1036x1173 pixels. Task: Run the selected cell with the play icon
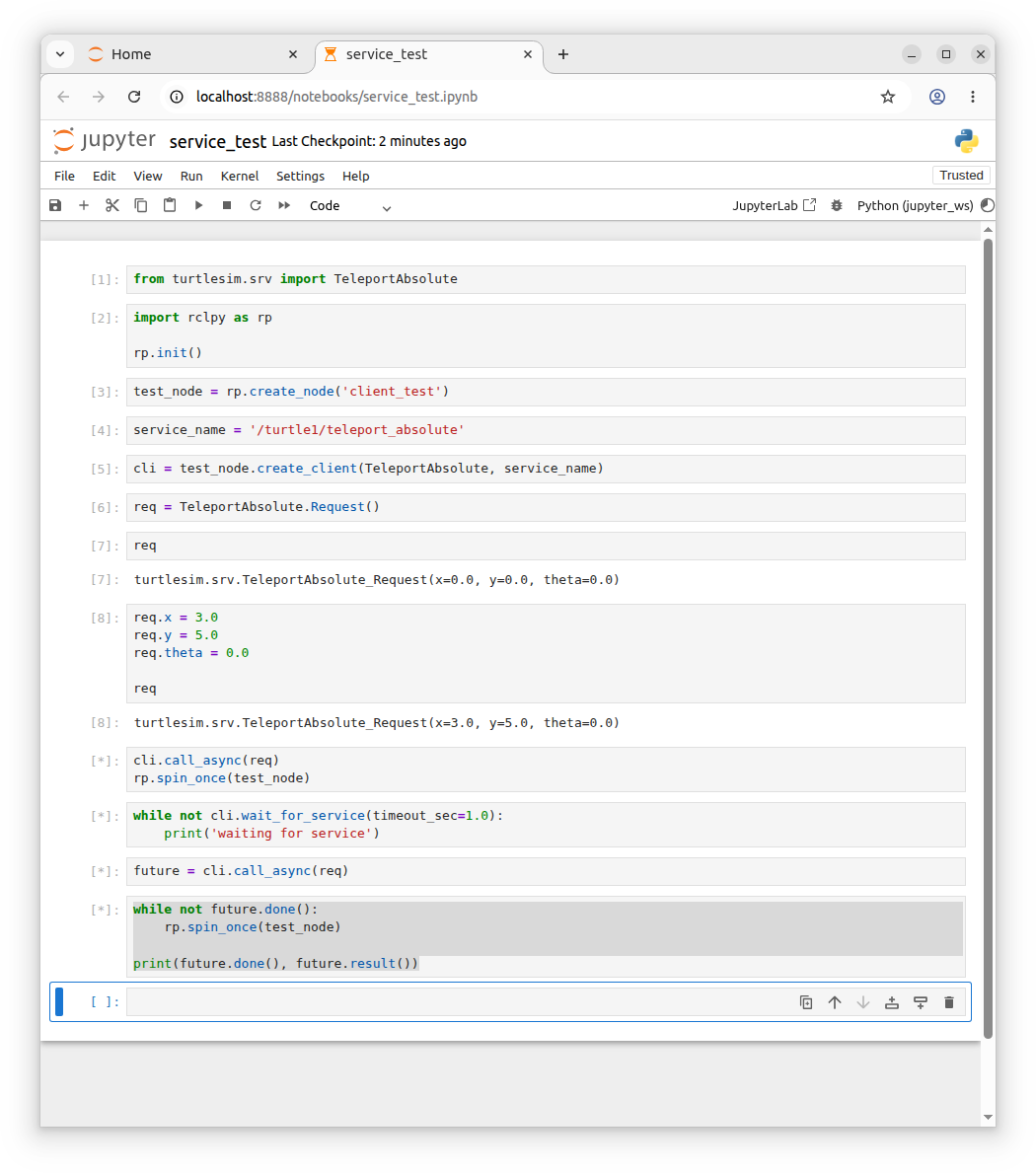[x=198, y=206]
